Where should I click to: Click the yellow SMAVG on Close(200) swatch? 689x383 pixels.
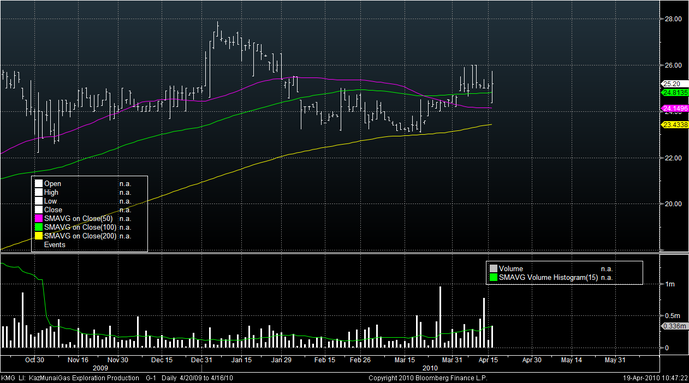[x=39, y=236]
